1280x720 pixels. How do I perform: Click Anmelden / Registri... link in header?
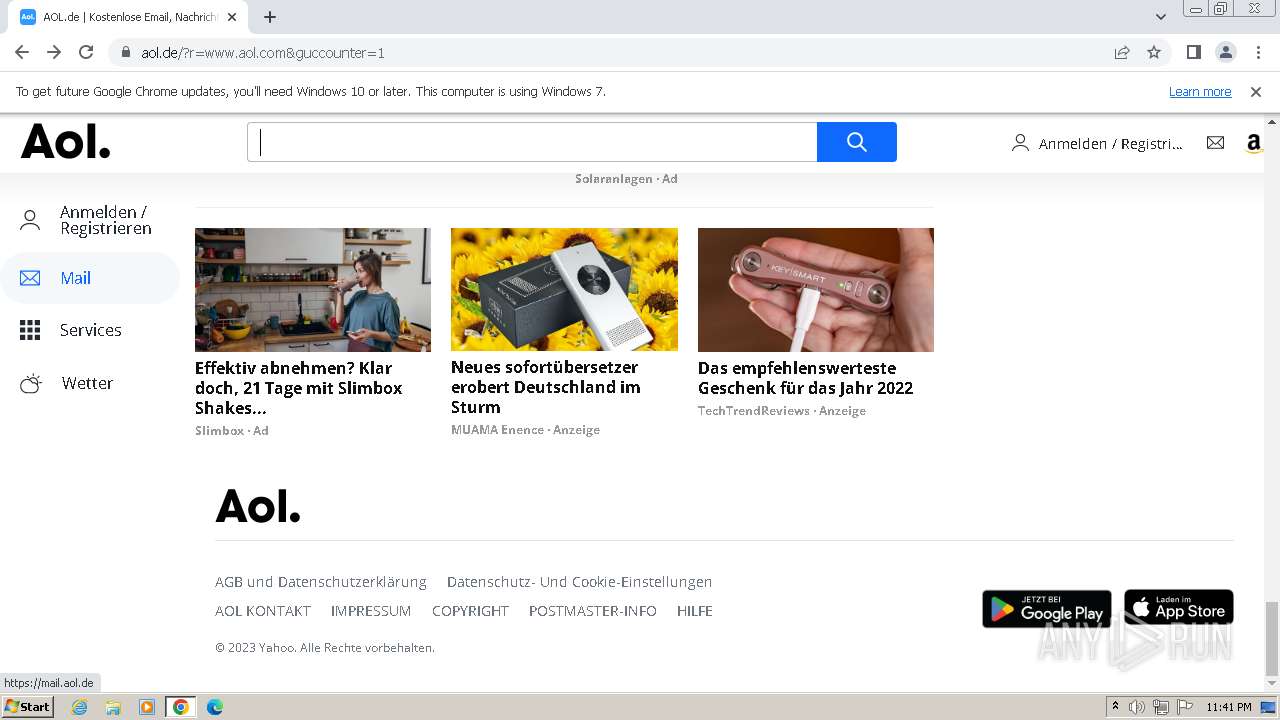click(1110, 144)
